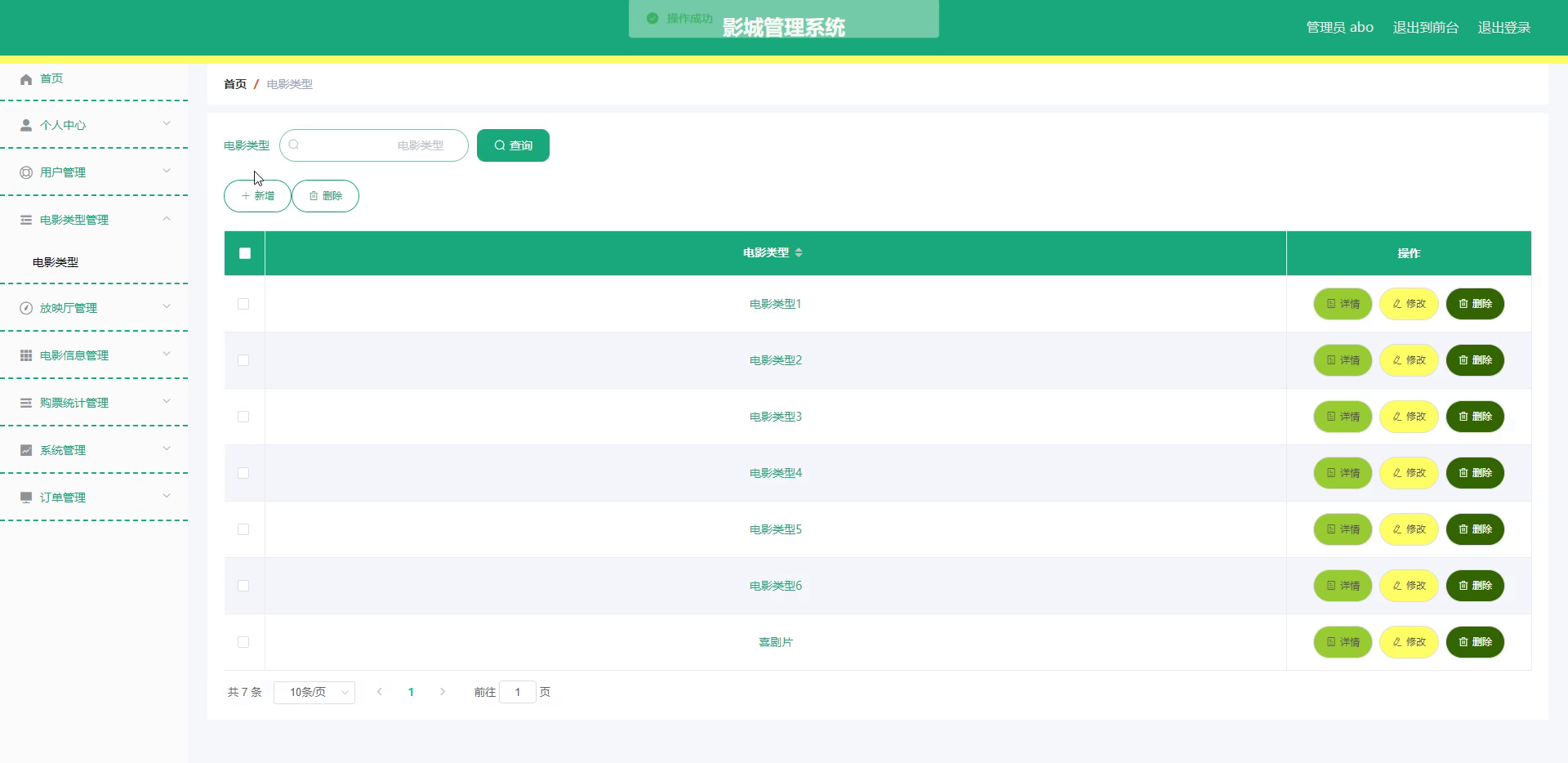Click the 电影信息管理 grid icon
Image resolution: width=1568 pixels, height=763 pixels.
tap(26, 355)
